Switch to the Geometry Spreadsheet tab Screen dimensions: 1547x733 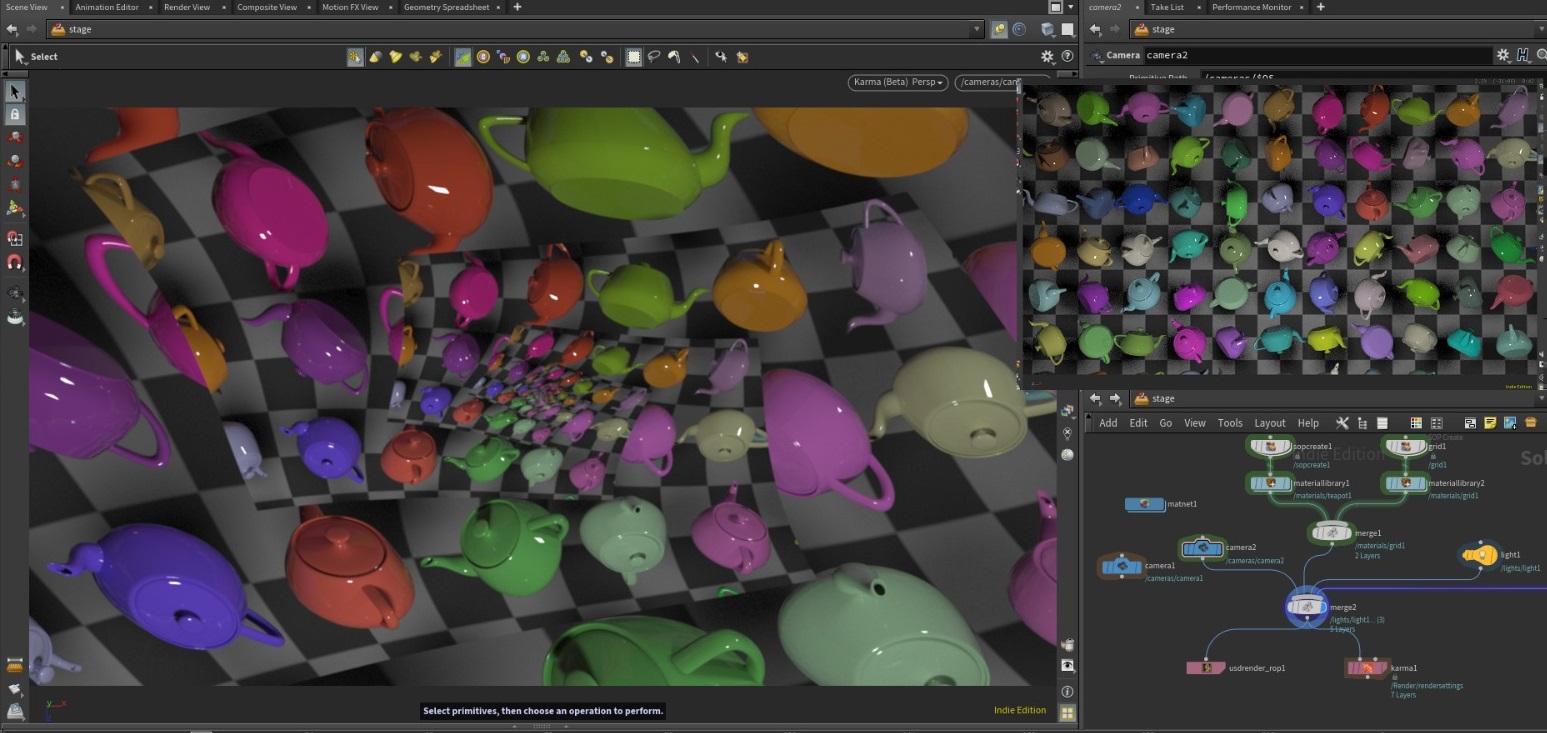point(449,7)
